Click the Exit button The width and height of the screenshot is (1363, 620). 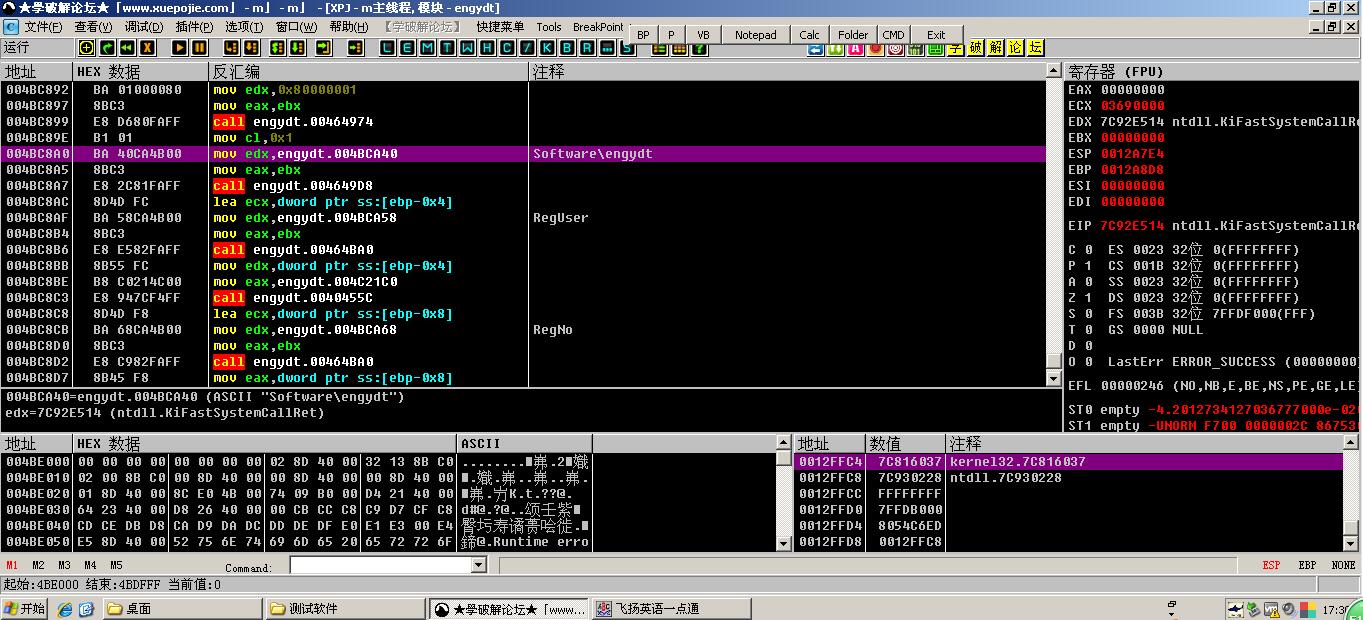click(936, 35)
